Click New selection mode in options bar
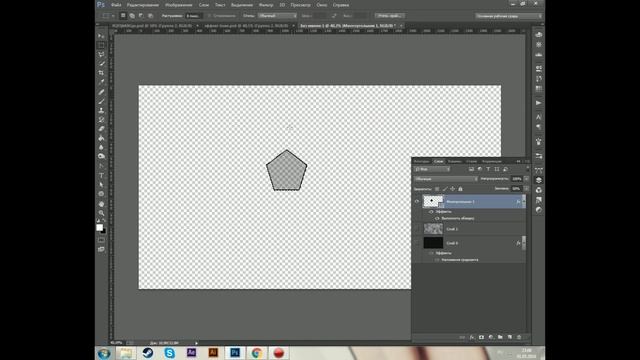The width and height of the screenshot is (640, 360). coord(123,16)
